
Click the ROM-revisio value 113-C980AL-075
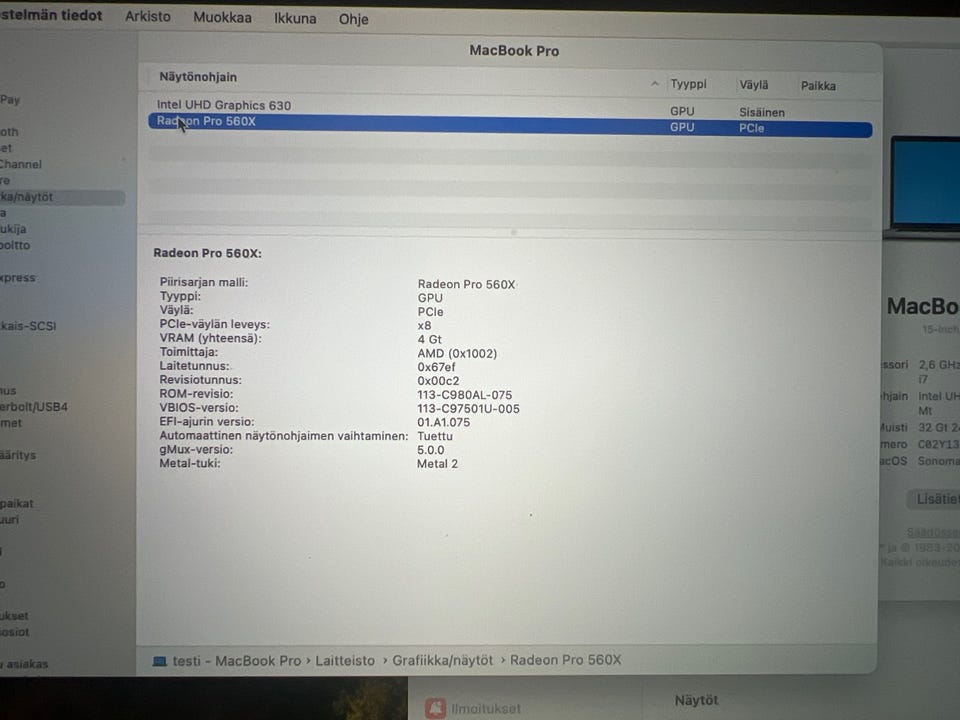point(464,395)
